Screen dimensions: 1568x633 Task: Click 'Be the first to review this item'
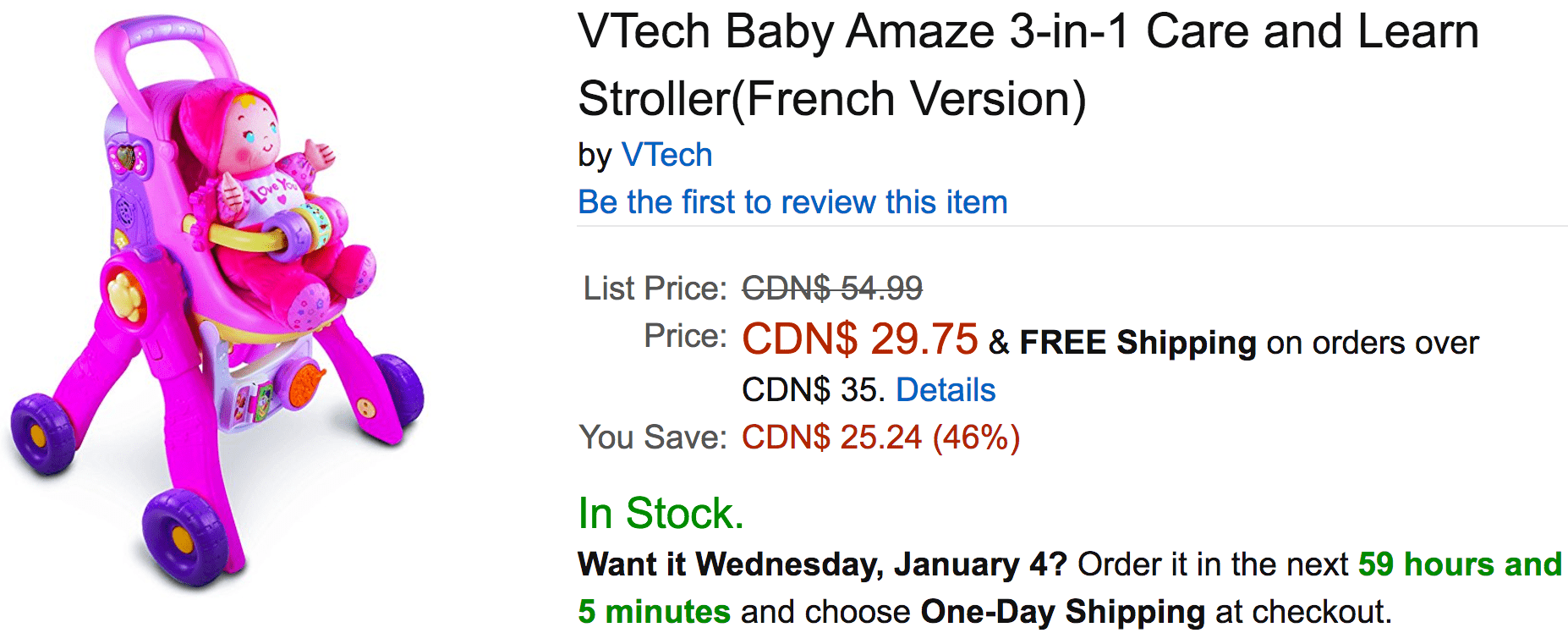pos(792,202)
